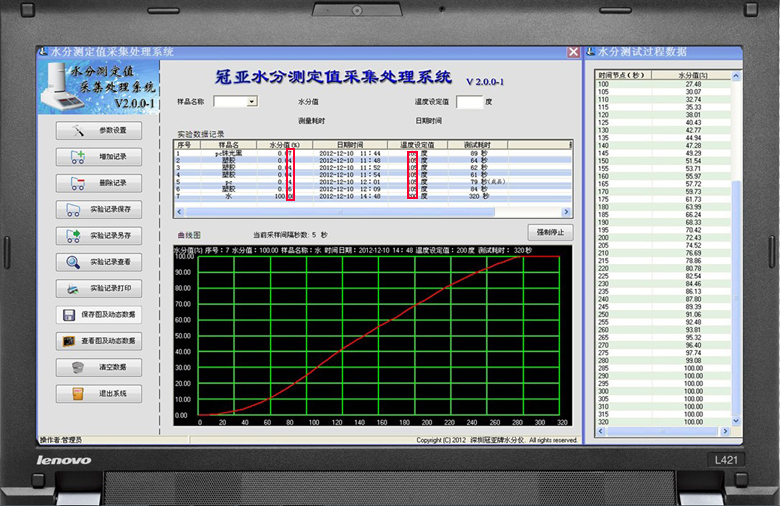Image resolution: width=780 pixels, height=506 pixels.
Task: Save records via 实验记录保存 cart icon
Action: (x=98, y=209)
